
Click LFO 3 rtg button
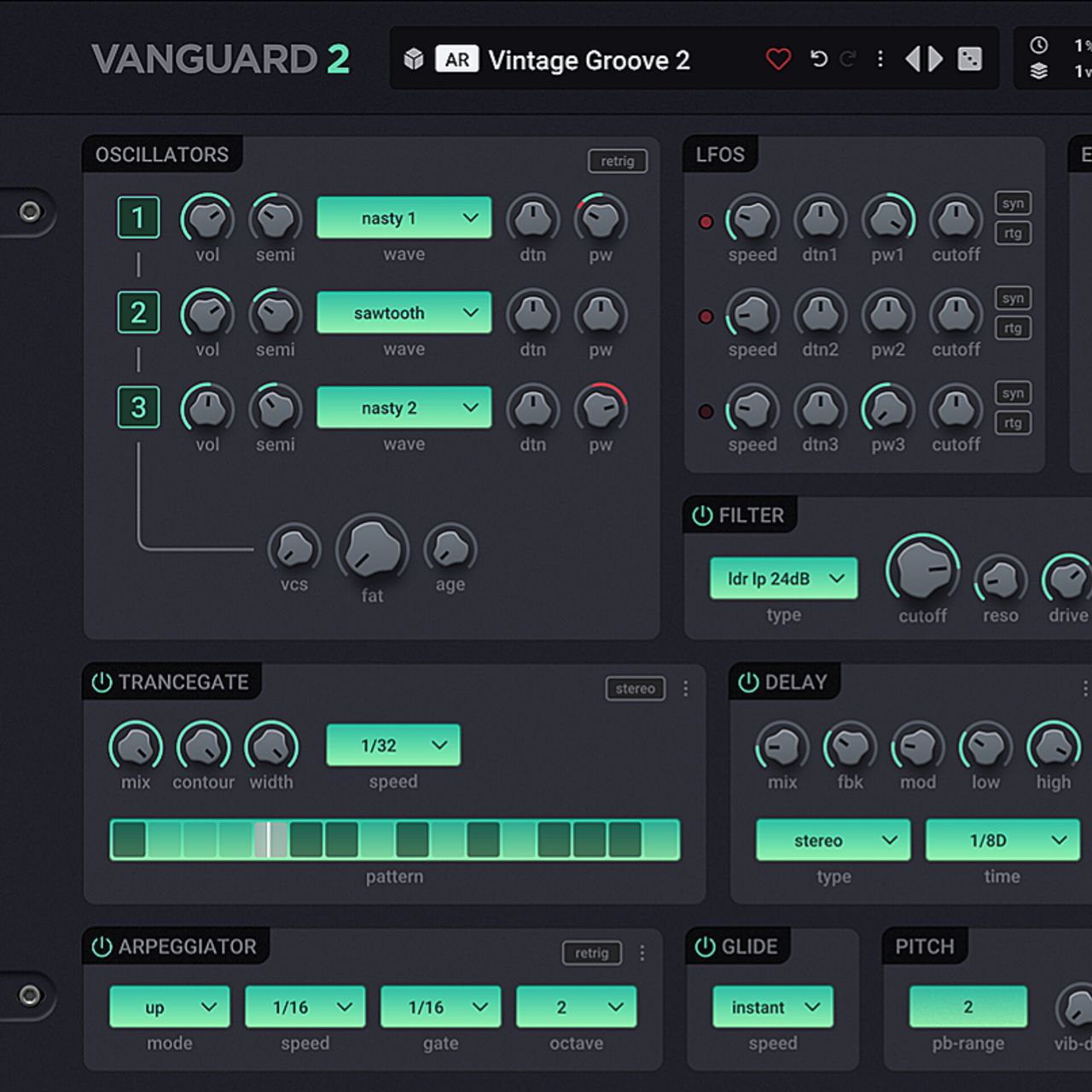coord(1013,422)
